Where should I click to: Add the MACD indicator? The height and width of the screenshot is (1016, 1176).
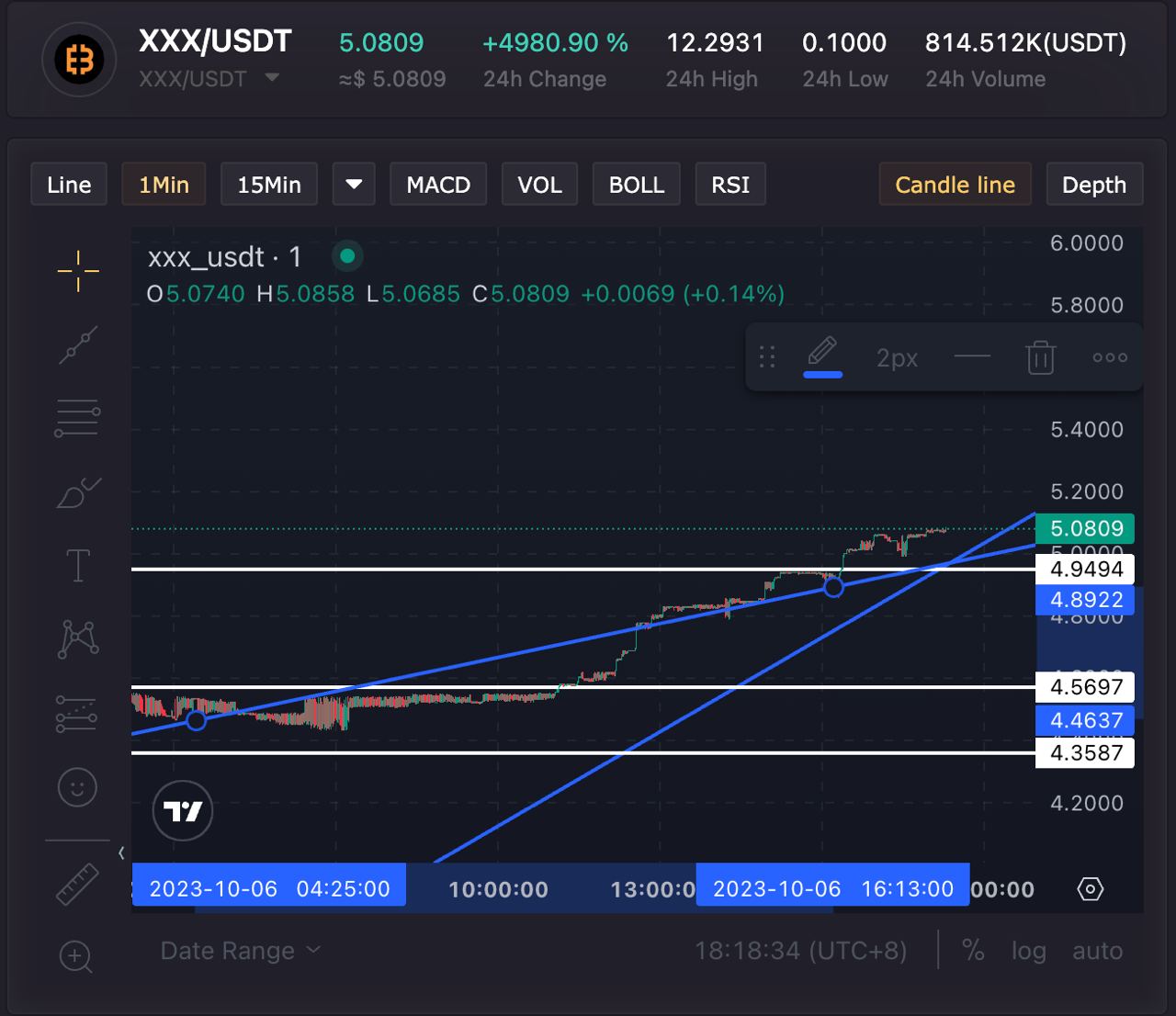(438, 184)
